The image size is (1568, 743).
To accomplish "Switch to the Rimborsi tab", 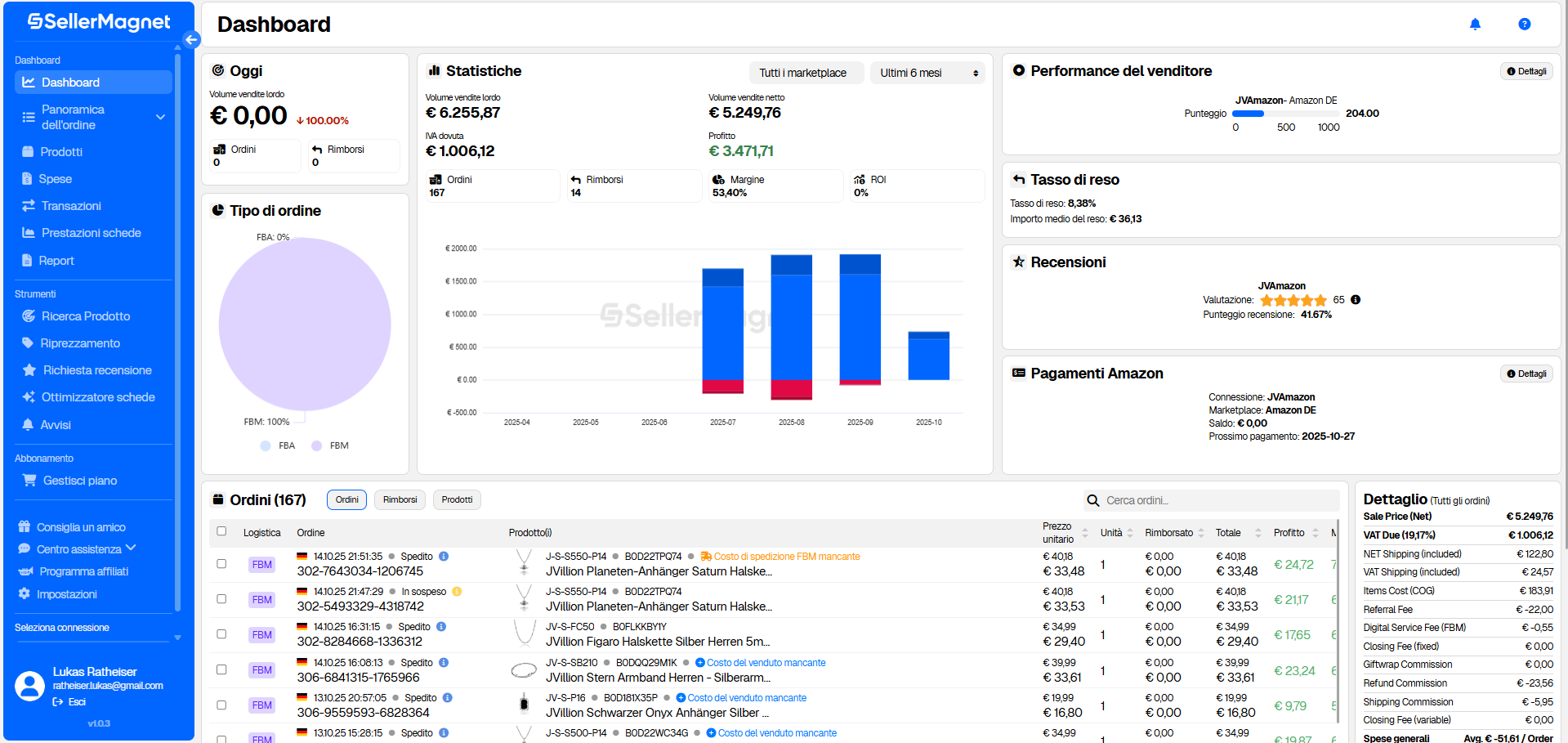I will click(x=400, y=499).
